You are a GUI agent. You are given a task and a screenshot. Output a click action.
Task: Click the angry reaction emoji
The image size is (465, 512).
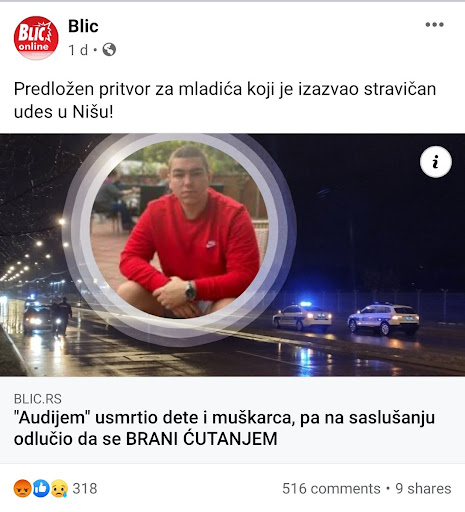pyautogui.click(x=22, y=489)
